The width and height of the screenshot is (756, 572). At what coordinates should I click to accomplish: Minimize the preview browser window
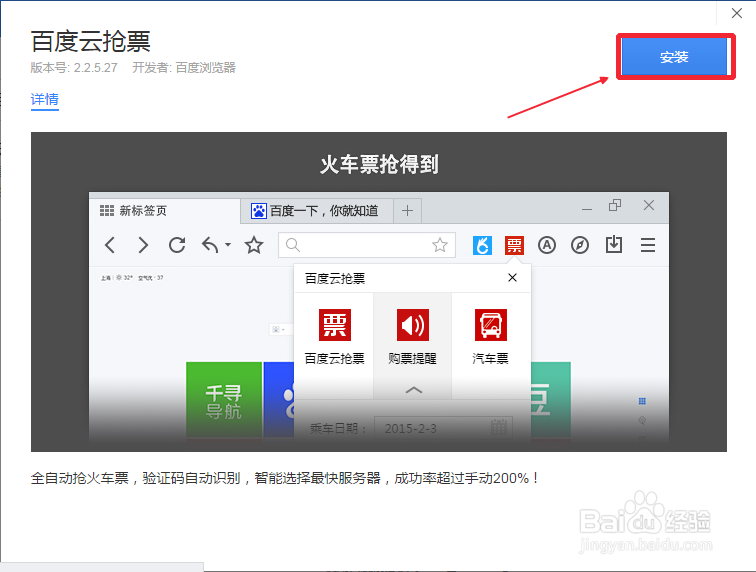(587, 209)
